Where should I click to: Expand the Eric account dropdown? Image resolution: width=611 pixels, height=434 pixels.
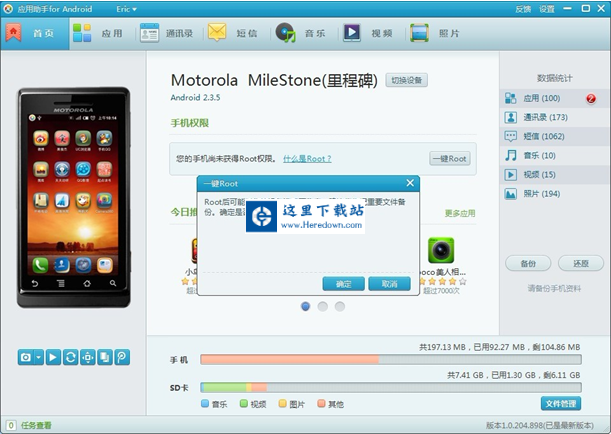(126, 9)
